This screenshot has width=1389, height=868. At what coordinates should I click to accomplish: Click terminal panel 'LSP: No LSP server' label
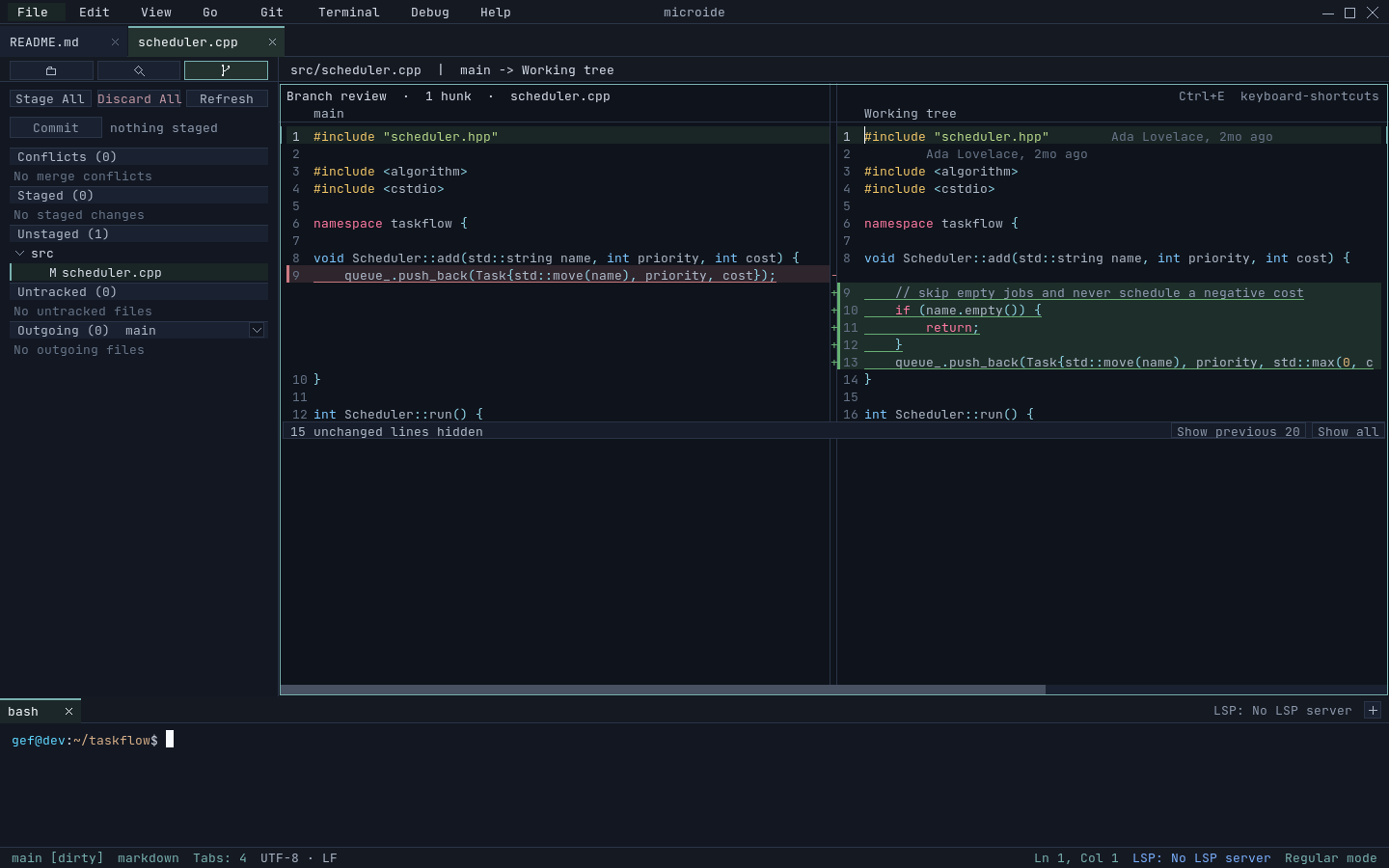tap(1283, 711)
